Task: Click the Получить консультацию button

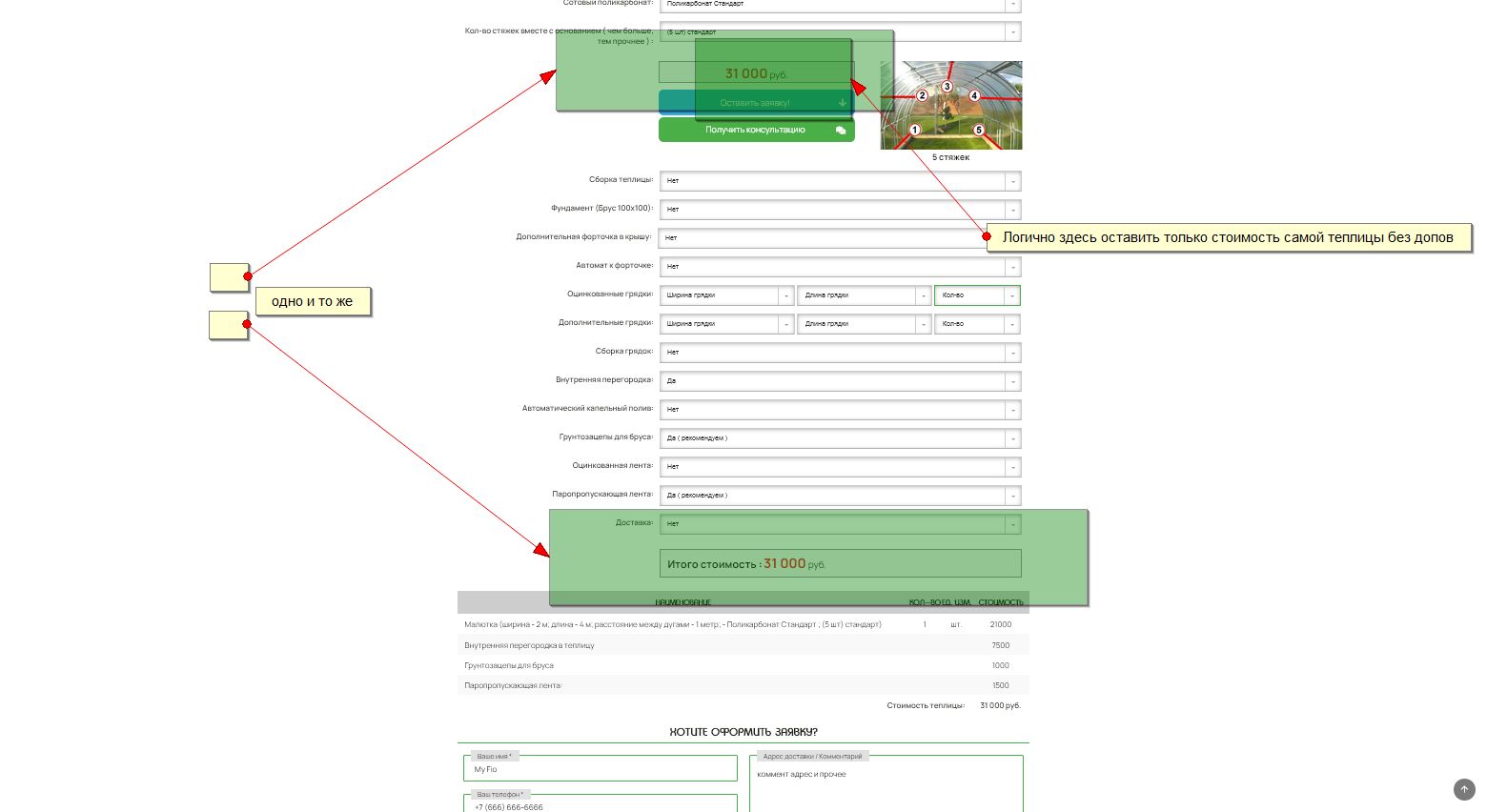Action: click(756, 130)
